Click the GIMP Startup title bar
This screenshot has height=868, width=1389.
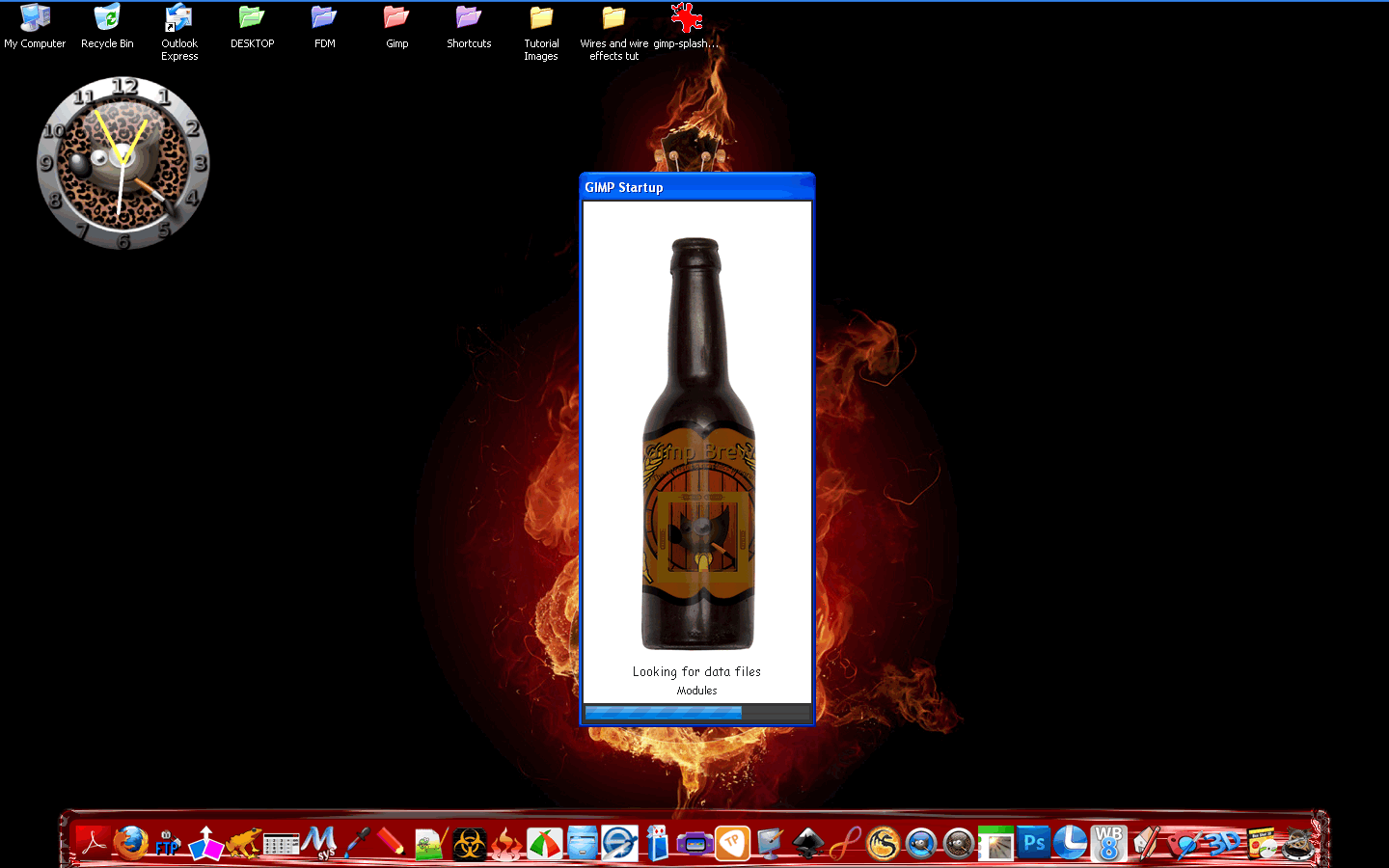(x=696, y=187)
